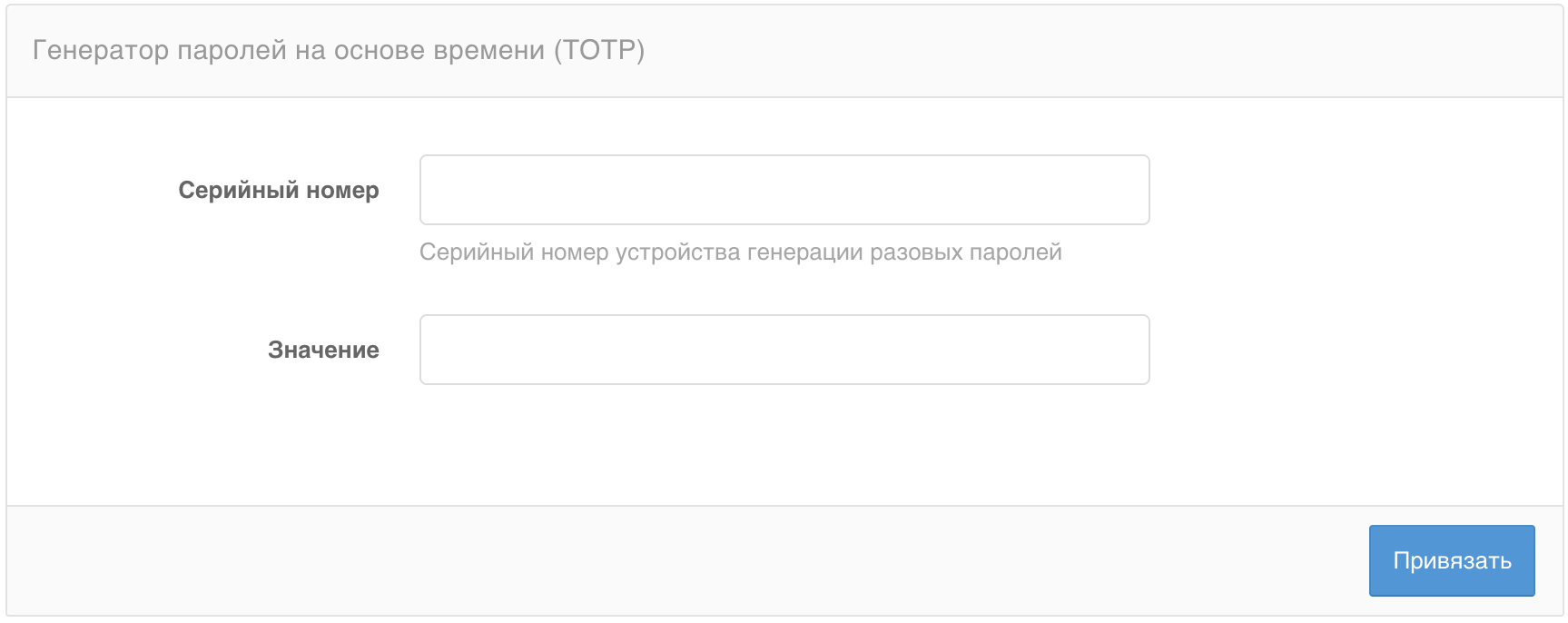Submit the form with Привязать
Viewport: 1568px width, 623px height.
1451,560
